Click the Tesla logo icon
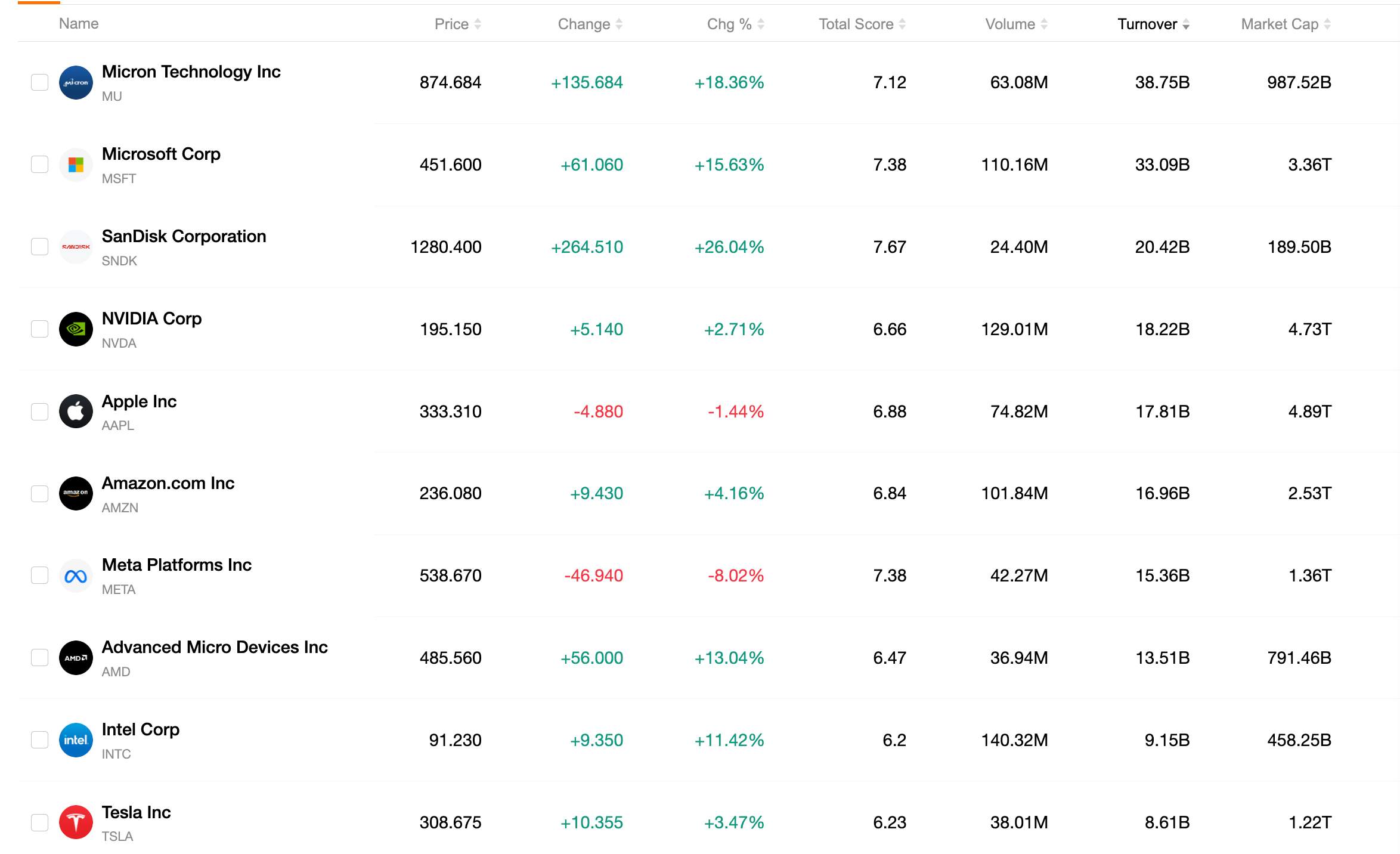Screen dimensions: 1400x854 (x=76, y=822)
